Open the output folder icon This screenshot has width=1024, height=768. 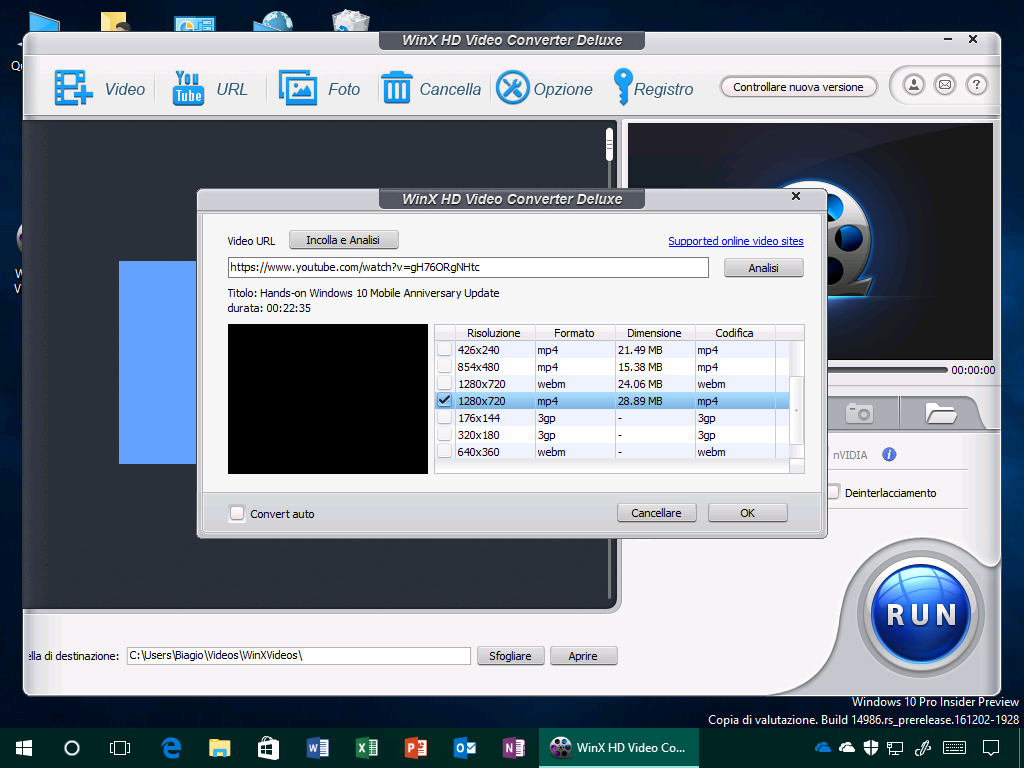(x=940, y=413)
